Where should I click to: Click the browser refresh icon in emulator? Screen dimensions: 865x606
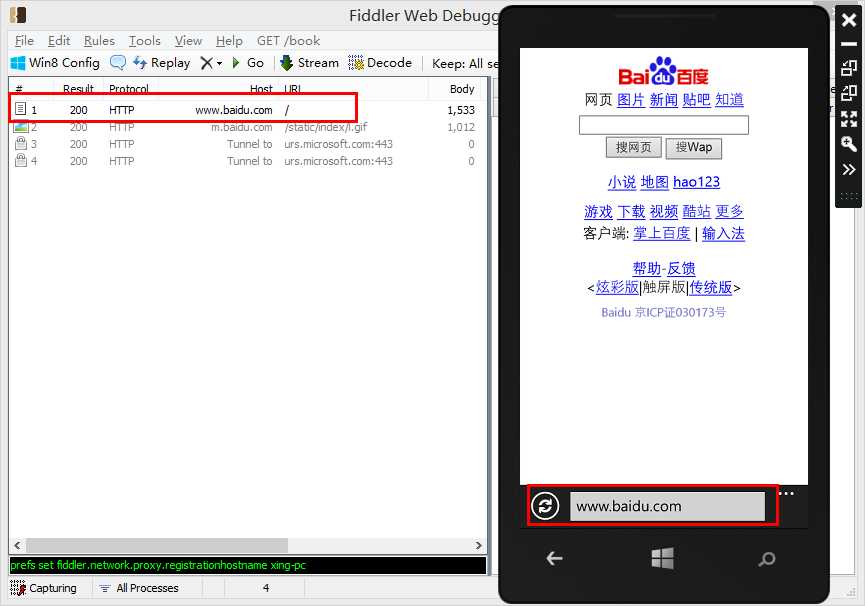point(545,506)
